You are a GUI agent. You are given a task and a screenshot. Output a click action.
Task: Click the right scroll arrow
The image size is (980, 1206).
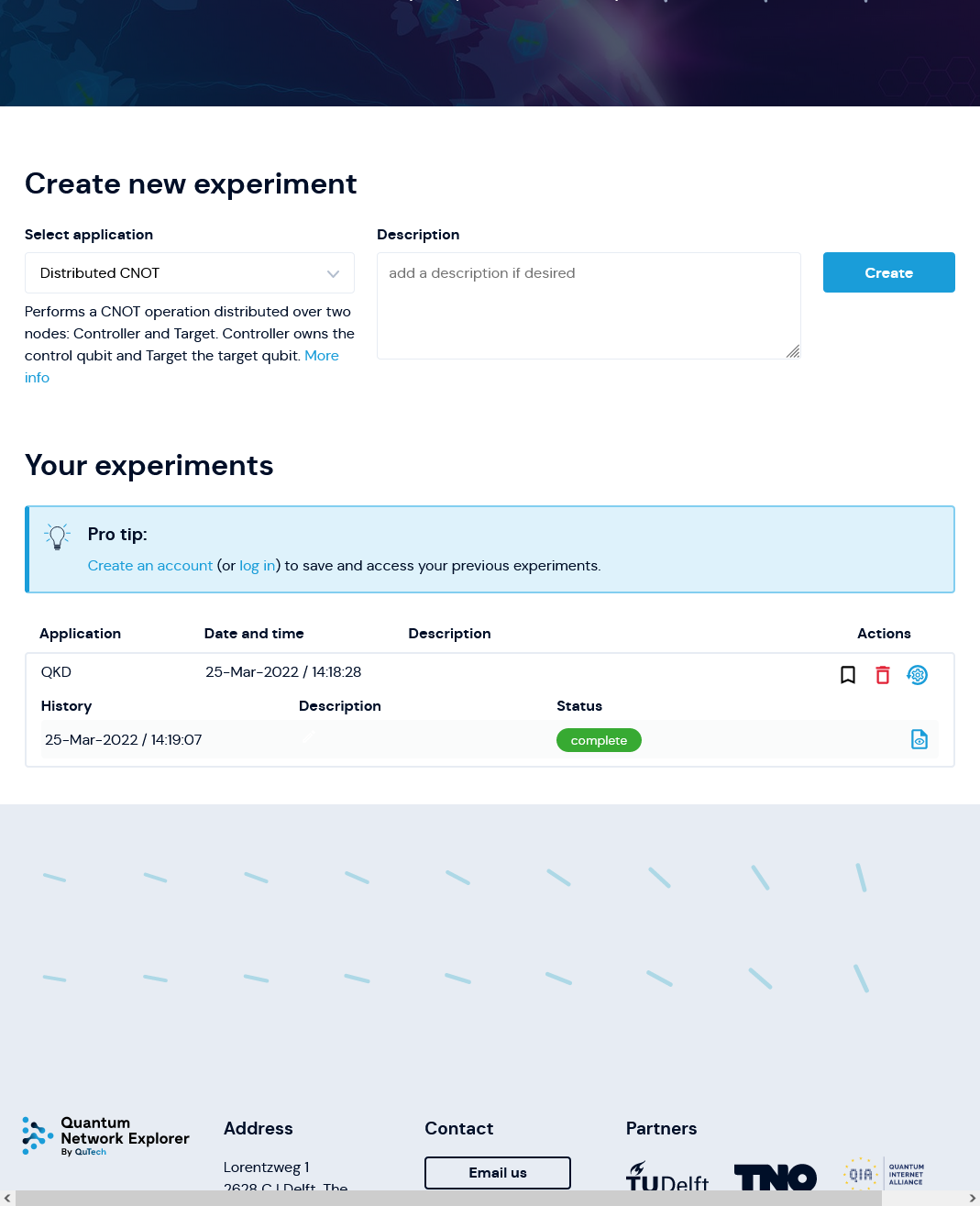tap(972, 1198)
